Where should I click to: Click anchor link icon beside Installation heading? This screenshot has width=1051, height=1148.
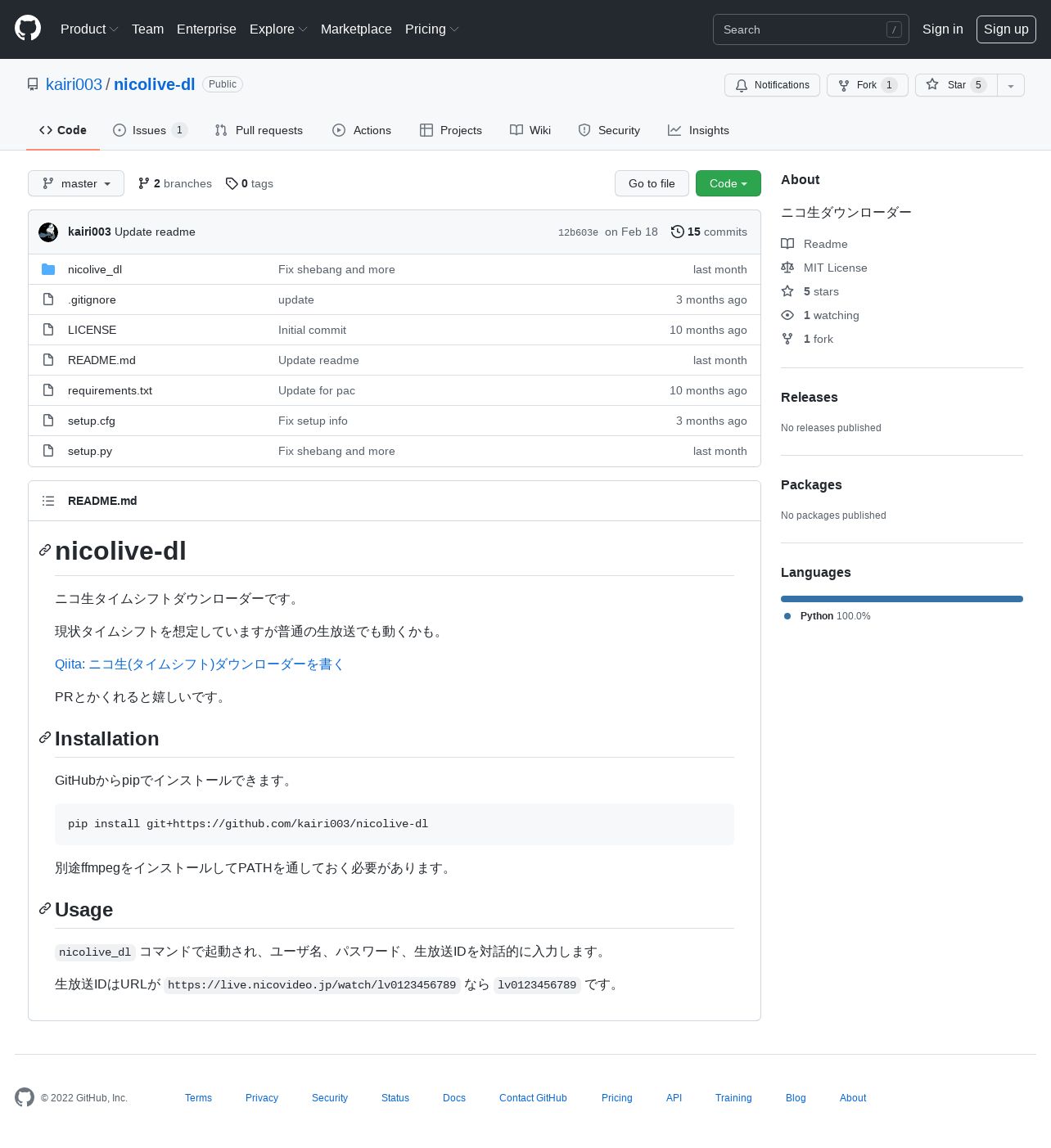[45, 738]
